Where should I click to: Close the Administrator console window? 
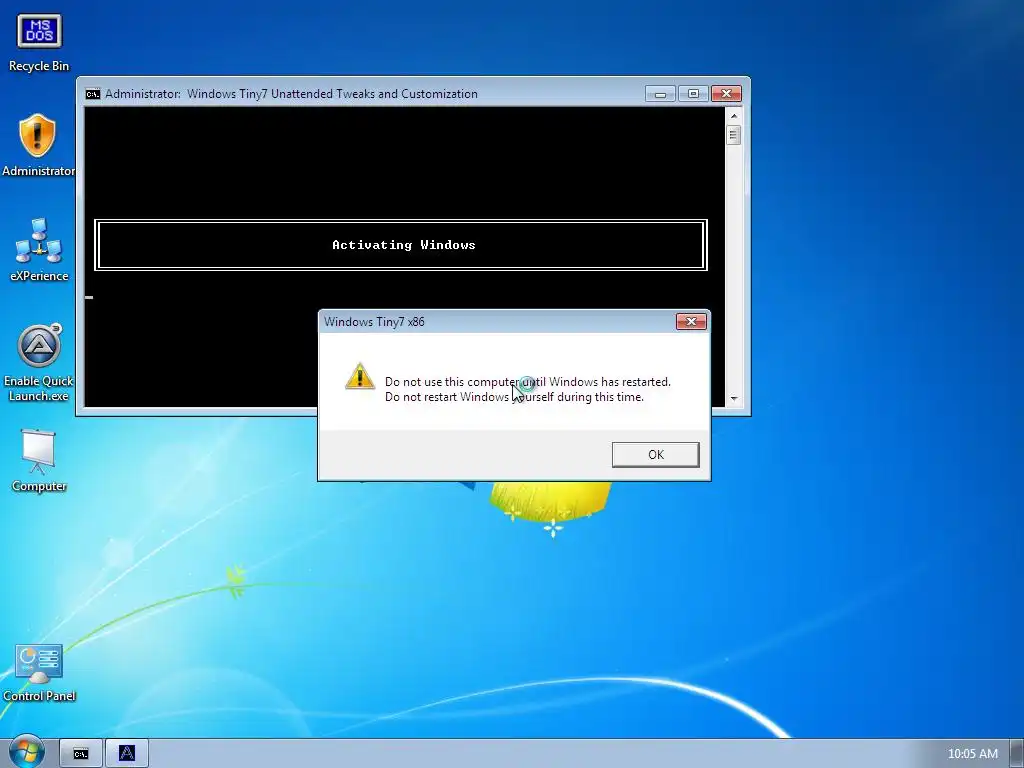[x=726, y=94]
